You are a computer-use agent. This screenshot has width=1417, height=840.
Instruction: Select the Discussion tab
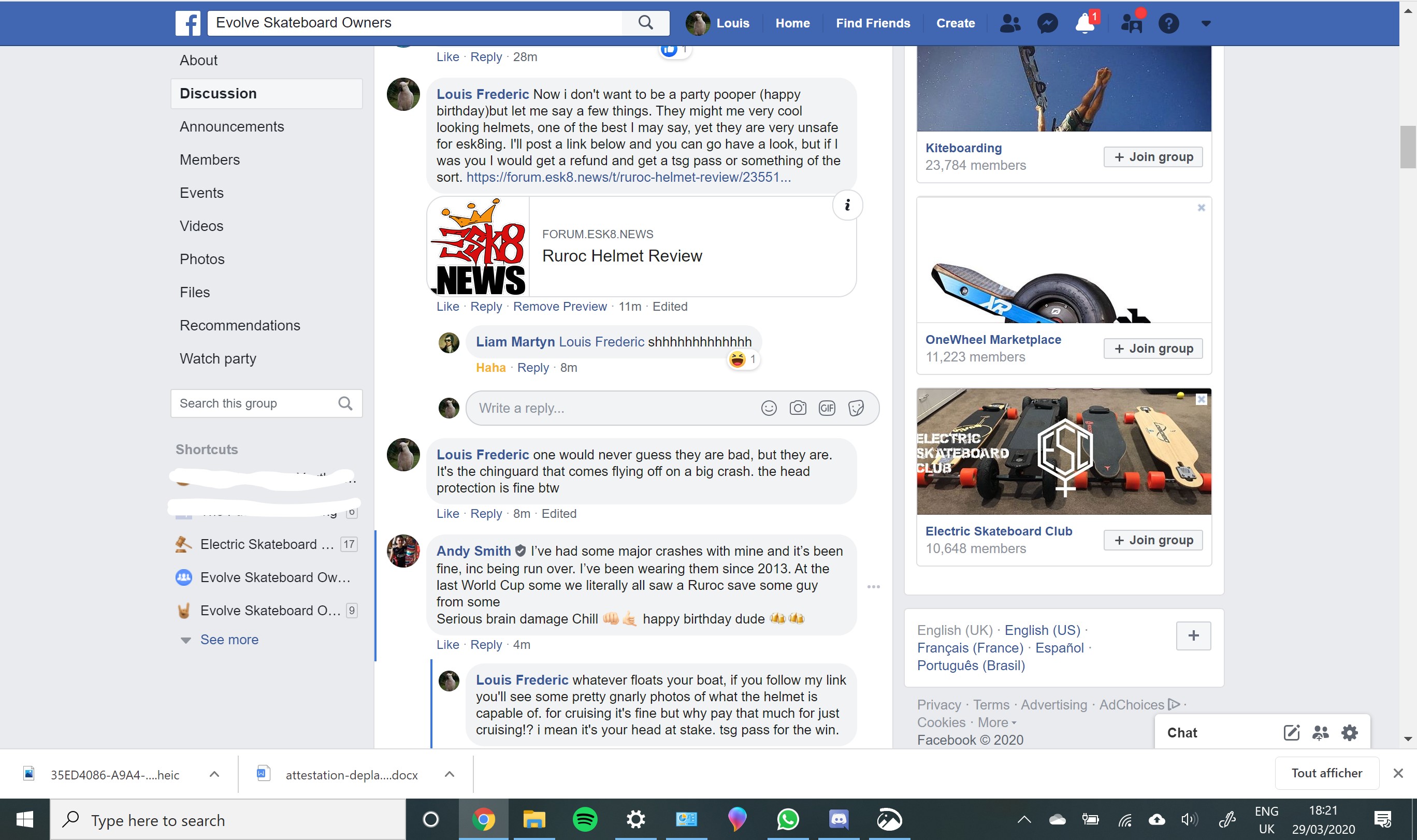pyautogui.click(x=267, y=93)
